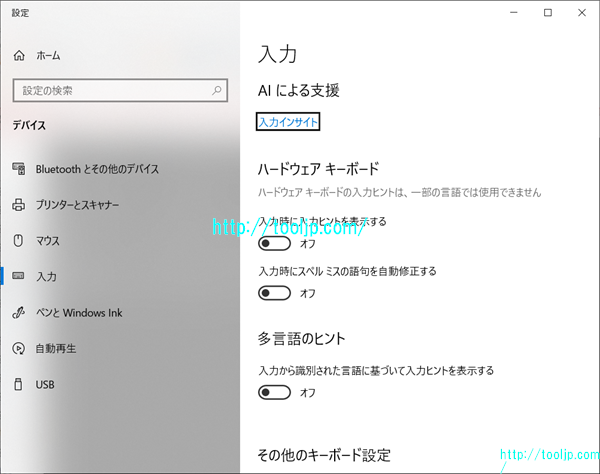Screen dimensions: 600x474
Task: Toggle 多言語のヒント input hints switch
Action: click(x=274, y=393)
